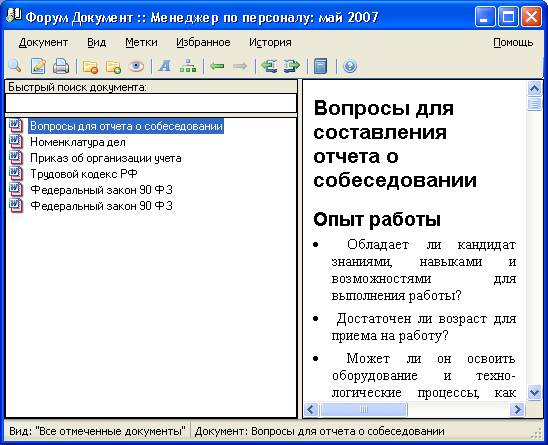
Task: Click the folder icon with red minus
Action: [x=90, y=66]
